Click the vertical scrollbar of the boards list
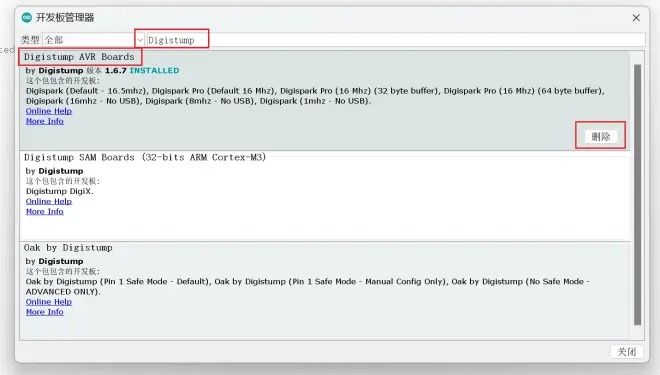The image size is (660, 375). click(x=637, y=195)
